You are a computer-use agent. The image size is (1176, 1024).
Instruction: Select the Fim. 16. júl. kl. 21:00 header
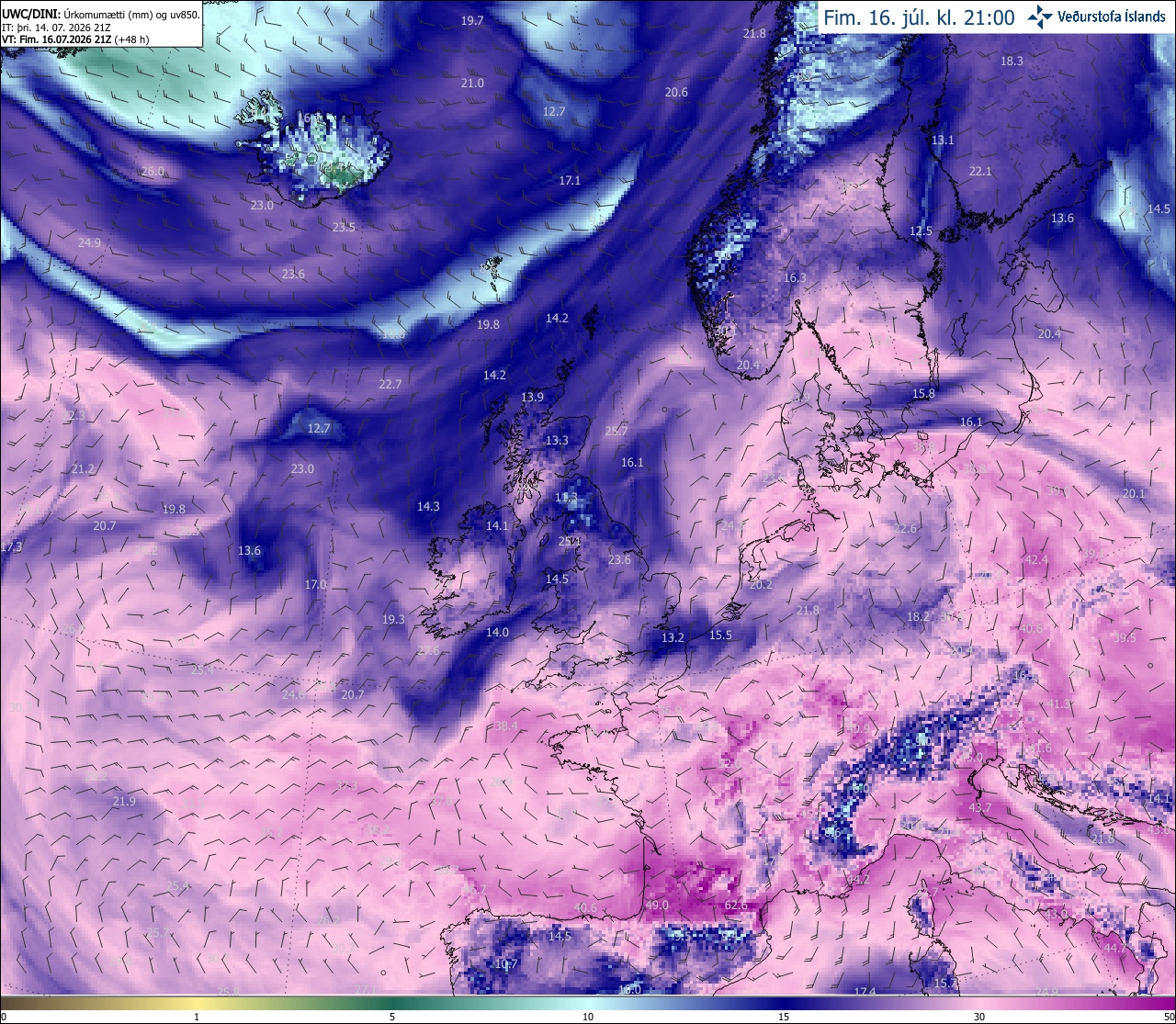pos(918,17)
